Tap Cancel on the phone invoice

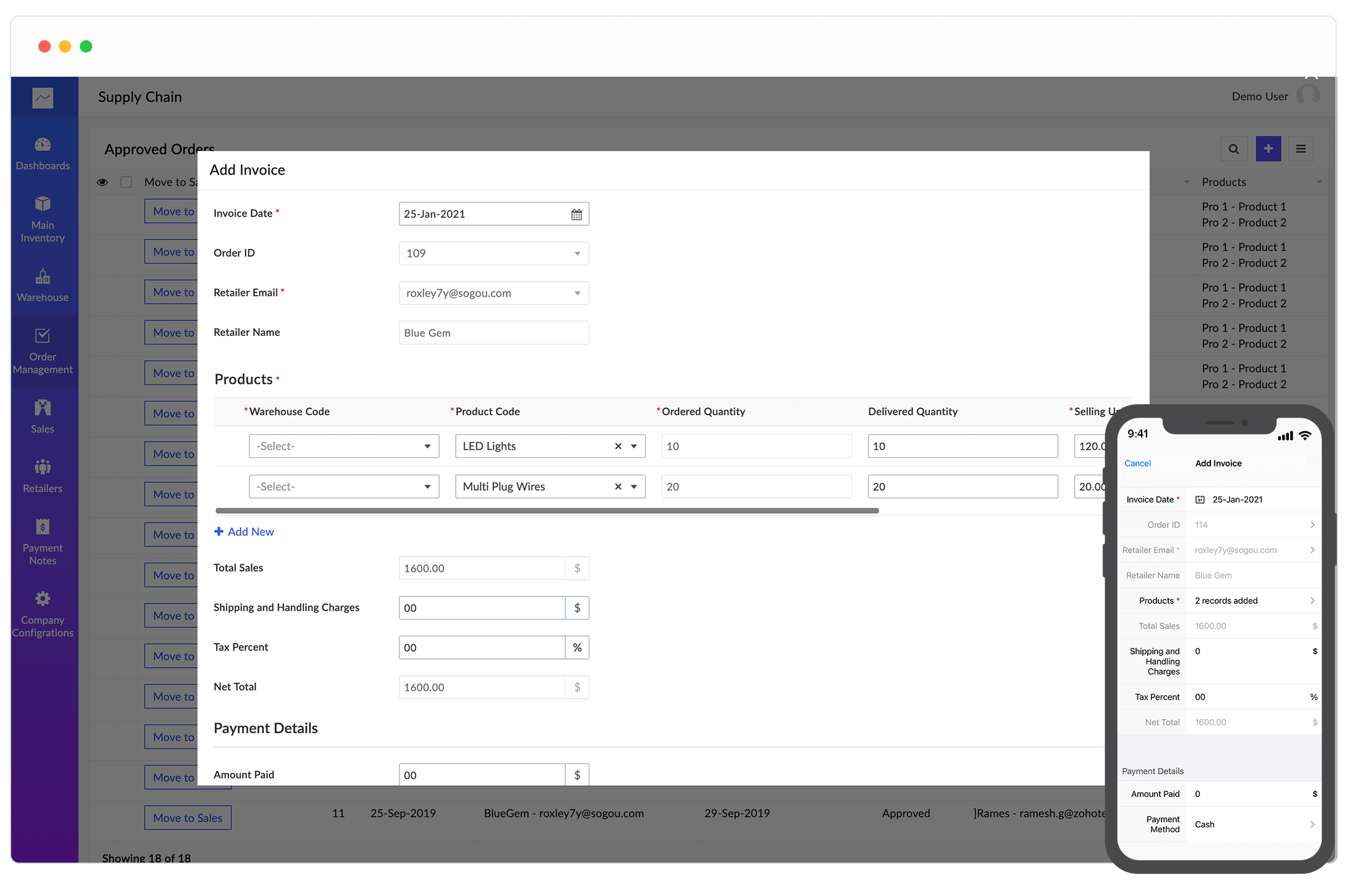coord(1137,463)
